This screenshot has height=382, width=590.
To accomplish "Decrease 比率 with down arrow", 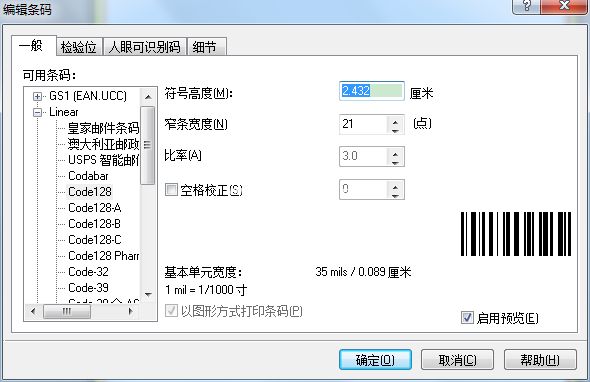I will click(395, 162).
